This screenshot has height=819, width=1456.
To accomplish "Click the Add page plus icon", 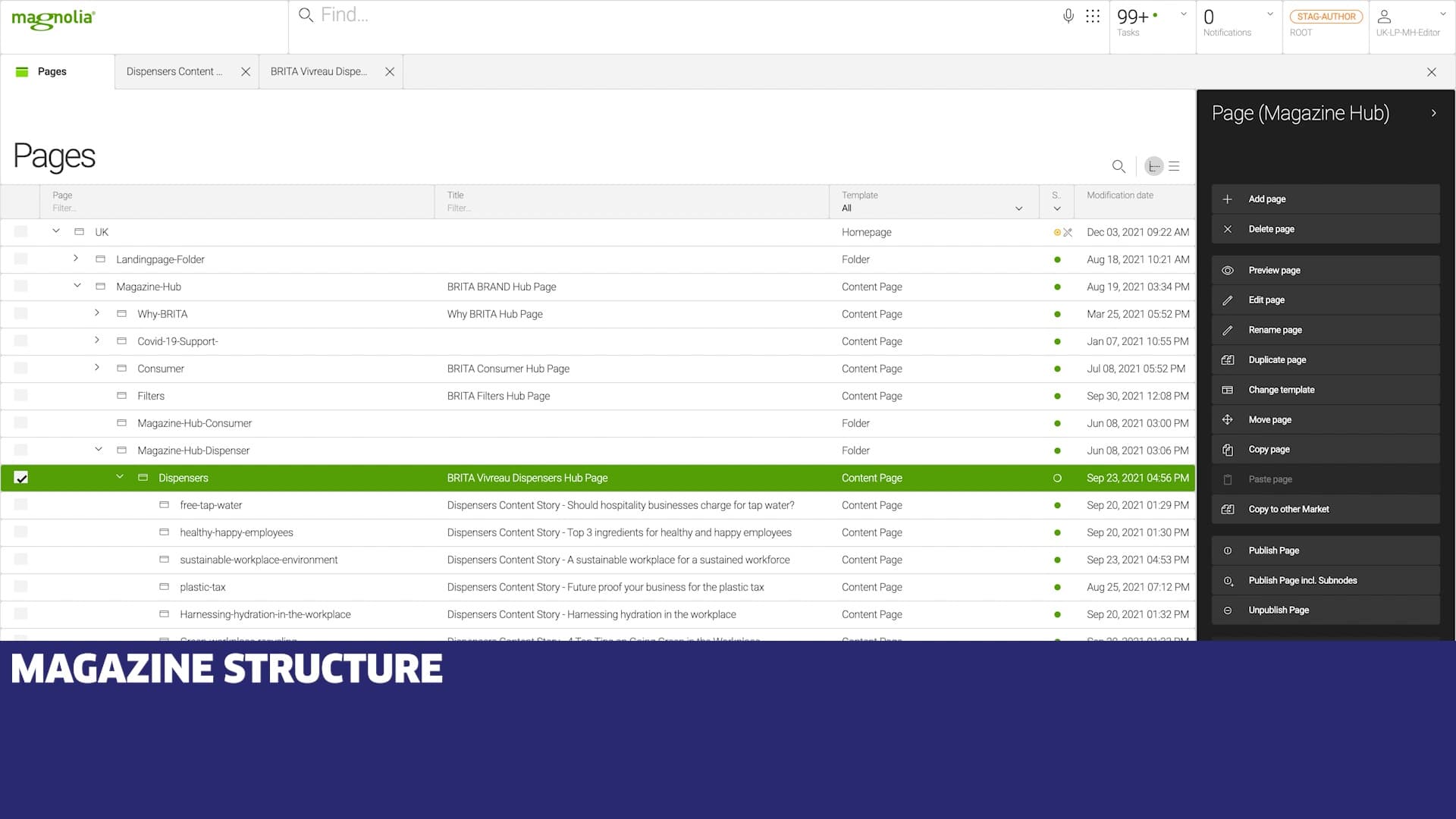I will click(x=1228, y=199).
